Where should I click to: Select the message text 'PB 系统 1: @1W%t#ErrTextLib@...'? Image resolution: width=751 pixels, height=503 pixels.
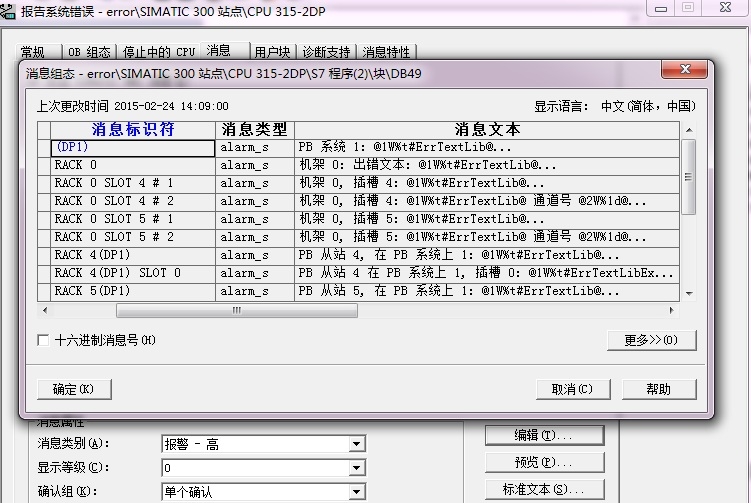click(x=487, y=148)
